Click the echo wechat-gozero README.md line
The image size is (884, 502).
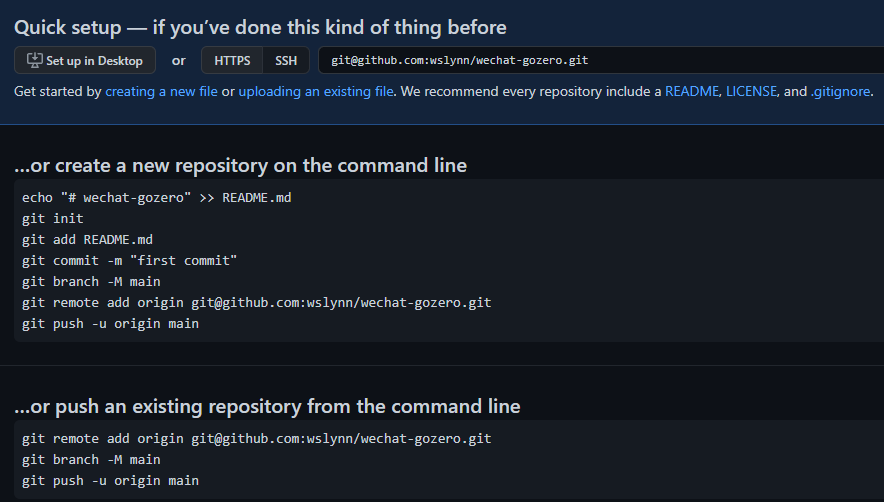pyautogui.click(x=156, y=198)
